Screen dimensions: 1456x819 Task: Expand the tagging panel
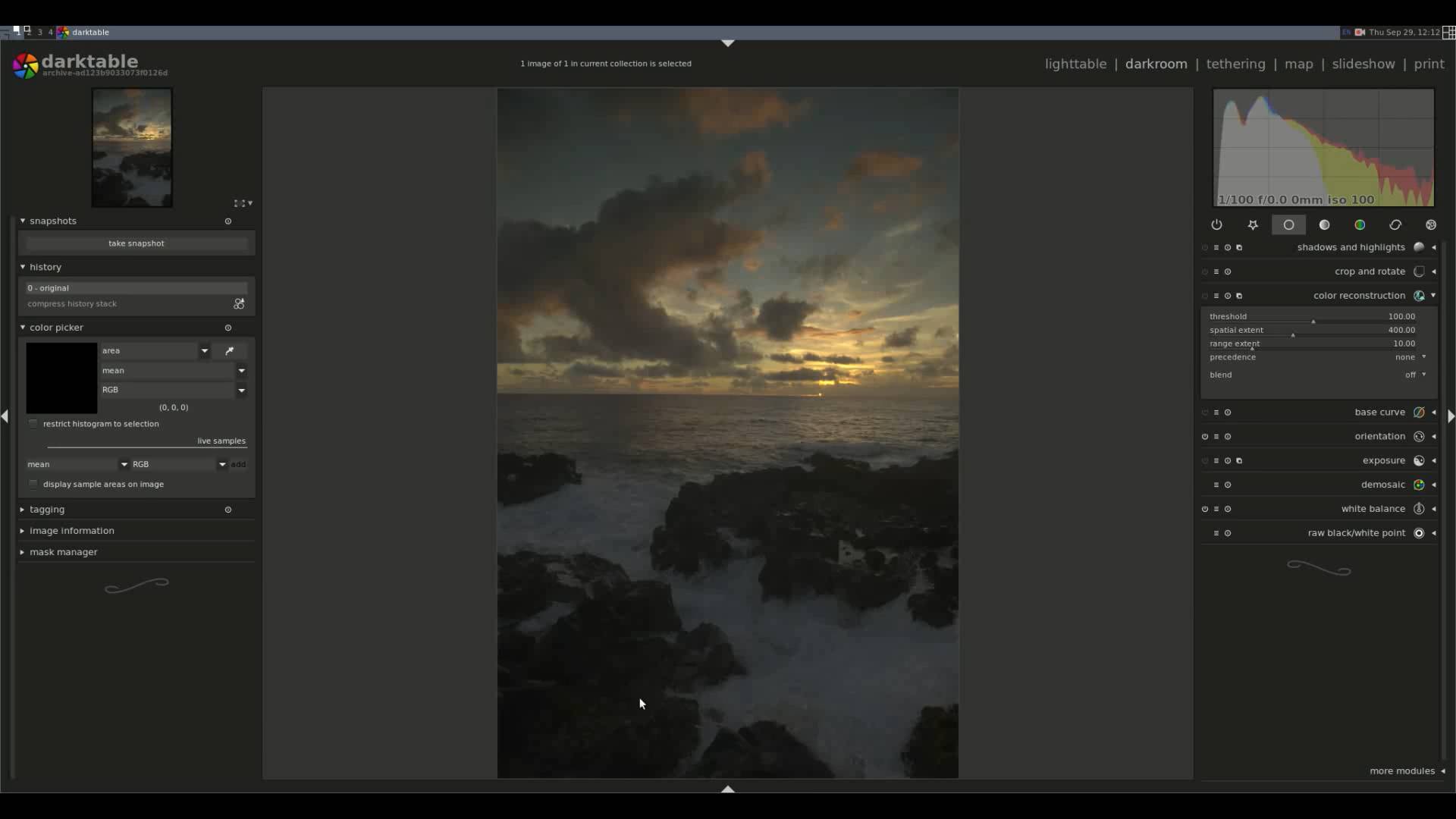tap(47, 510)
